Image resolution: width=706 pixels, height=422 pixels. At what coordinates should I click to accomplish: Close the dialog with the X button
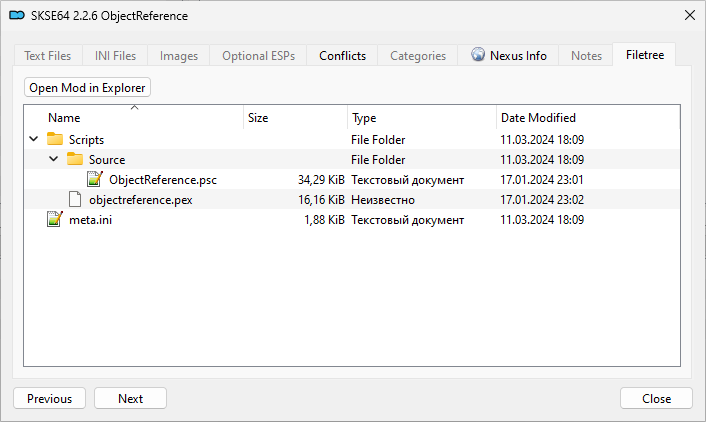[690, 15]
